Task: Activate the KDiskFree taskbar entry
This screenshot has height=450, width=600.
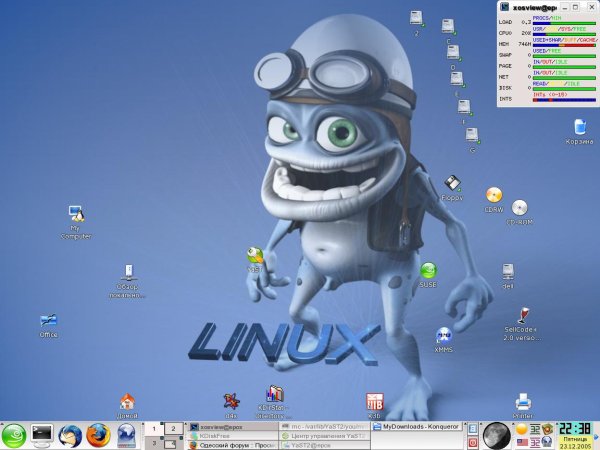Action: (233, 436)
